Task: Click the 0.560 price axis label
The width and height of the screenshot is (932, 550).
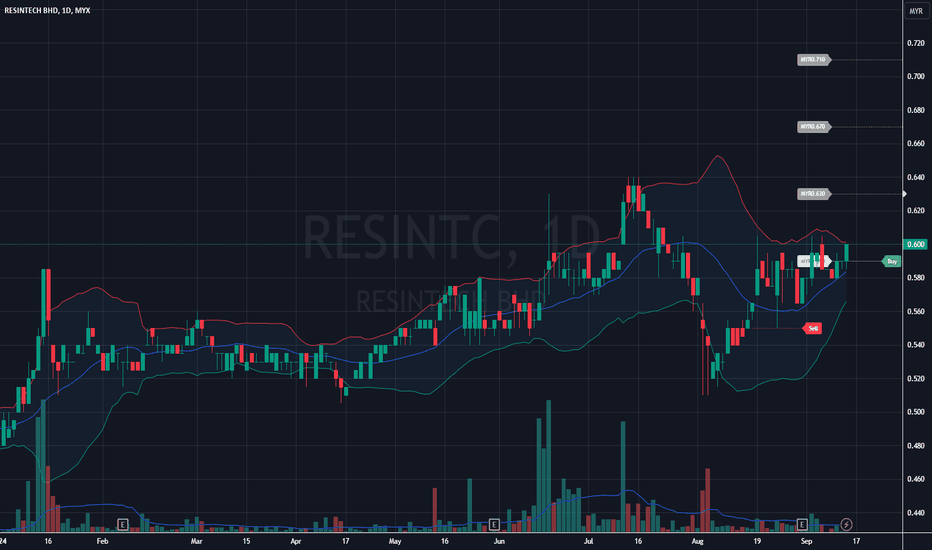Action: 915,312
